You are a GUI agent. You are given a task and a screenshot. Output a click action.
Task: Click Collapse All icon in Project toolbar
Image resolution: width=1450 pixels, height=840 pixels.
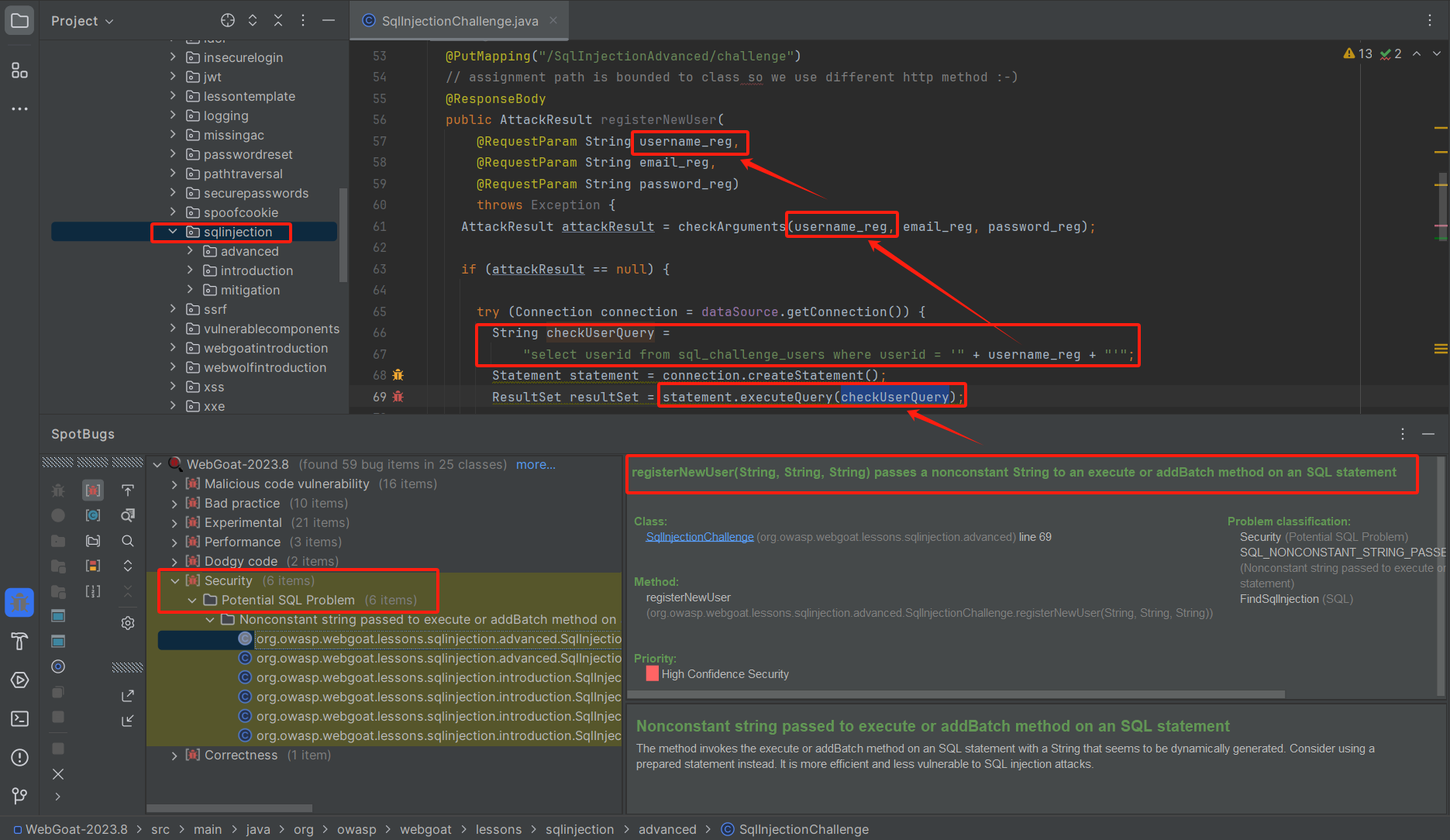tap(278, 20)
